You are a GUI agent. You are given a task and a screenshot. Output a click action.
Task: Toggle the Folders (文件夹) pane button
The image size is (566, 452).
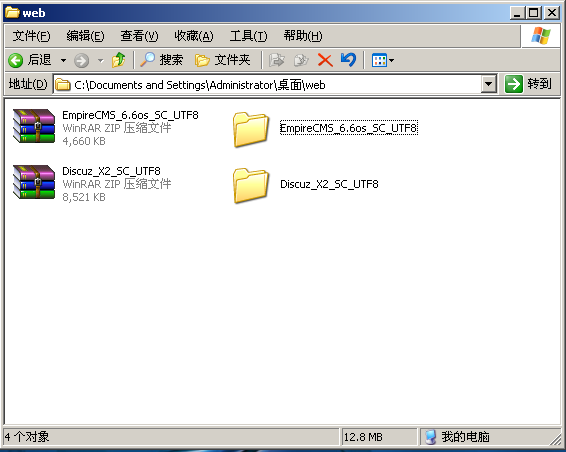(222, 60)
